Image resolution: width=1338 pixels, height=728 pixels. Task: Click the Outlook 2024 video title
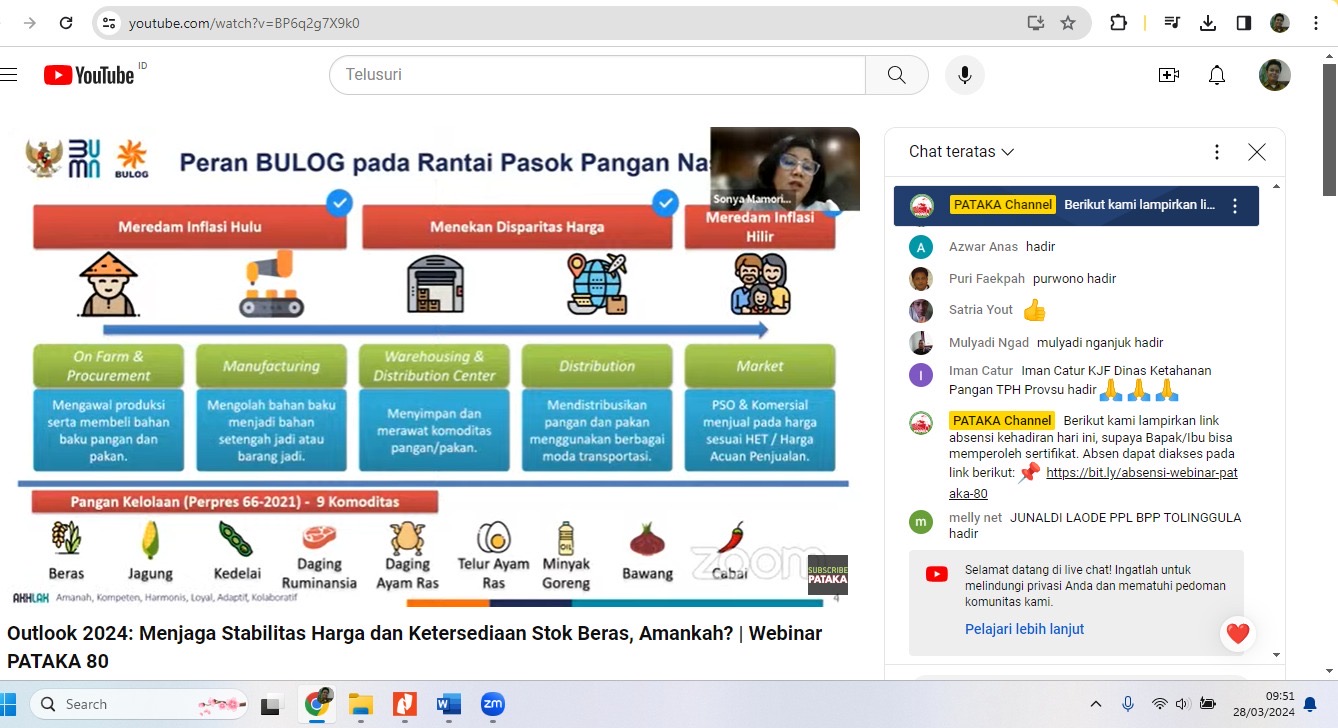click(x=414, y=647)
